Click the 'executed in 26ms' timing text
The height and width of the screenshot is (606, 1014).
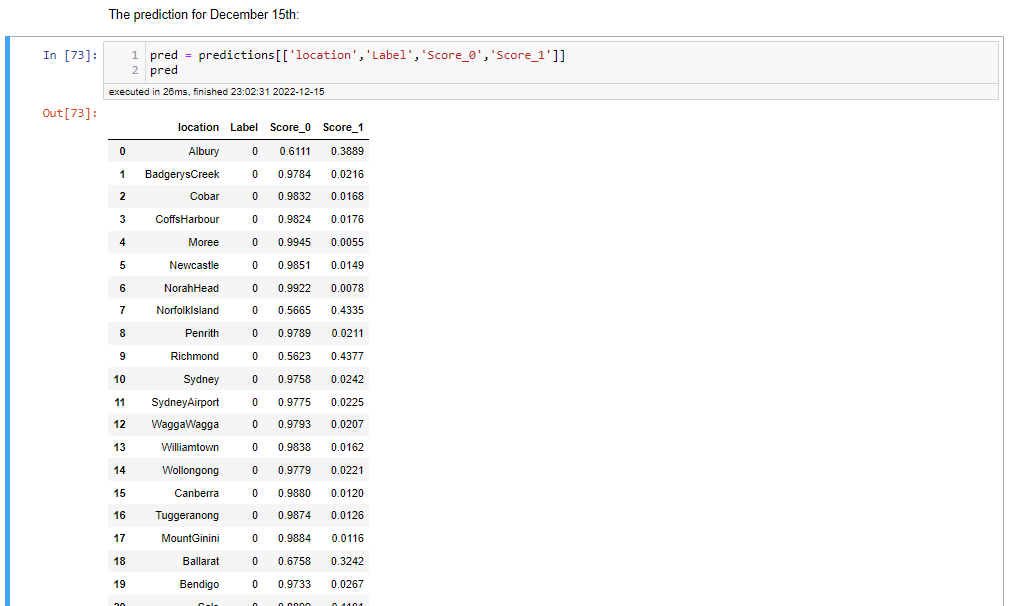[217, 92]
